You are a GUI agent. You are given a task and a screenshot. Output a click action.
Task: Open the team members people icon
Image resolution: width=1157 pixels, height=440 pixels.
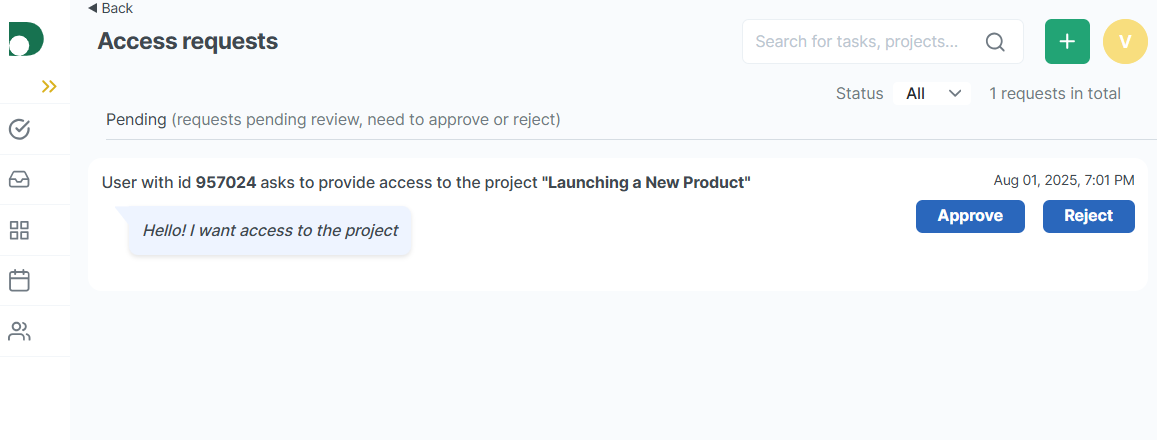tap(19, 332)
